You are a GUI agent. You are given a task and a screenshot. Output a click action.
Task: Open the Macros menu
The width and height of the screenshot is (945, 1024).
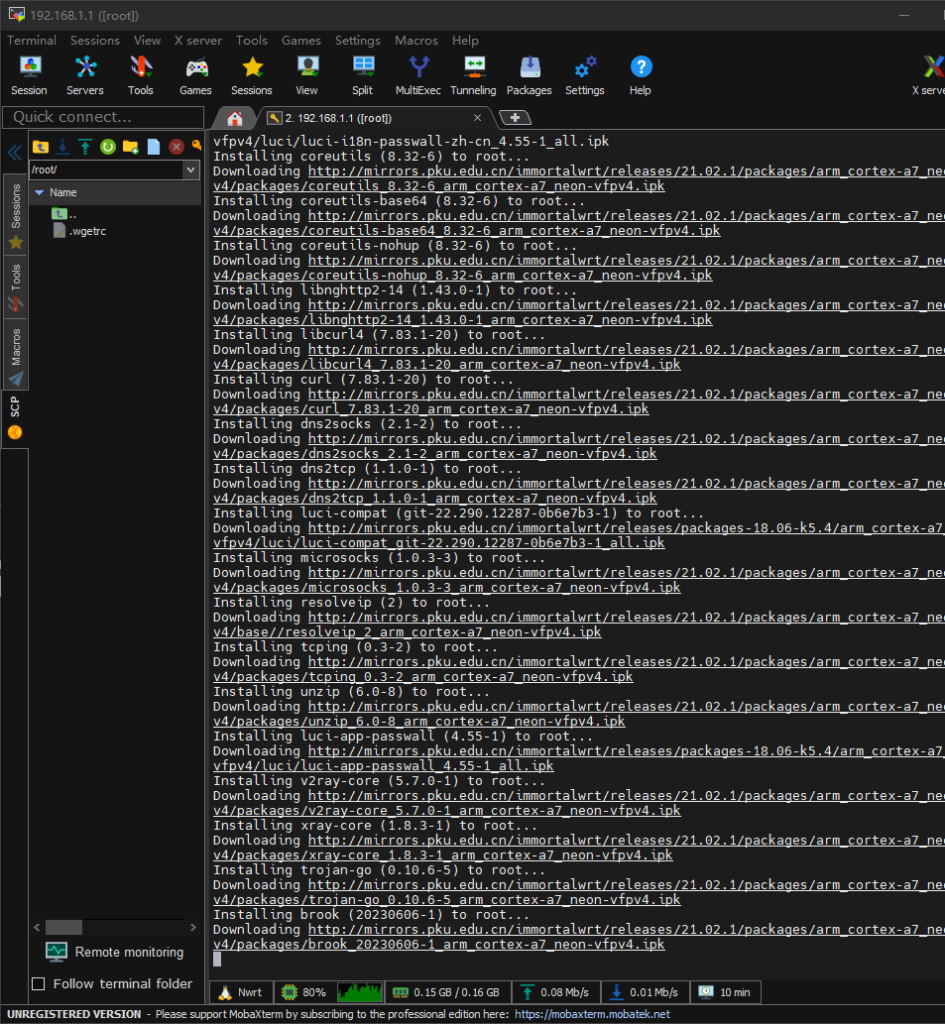click(x=416, y=41)
